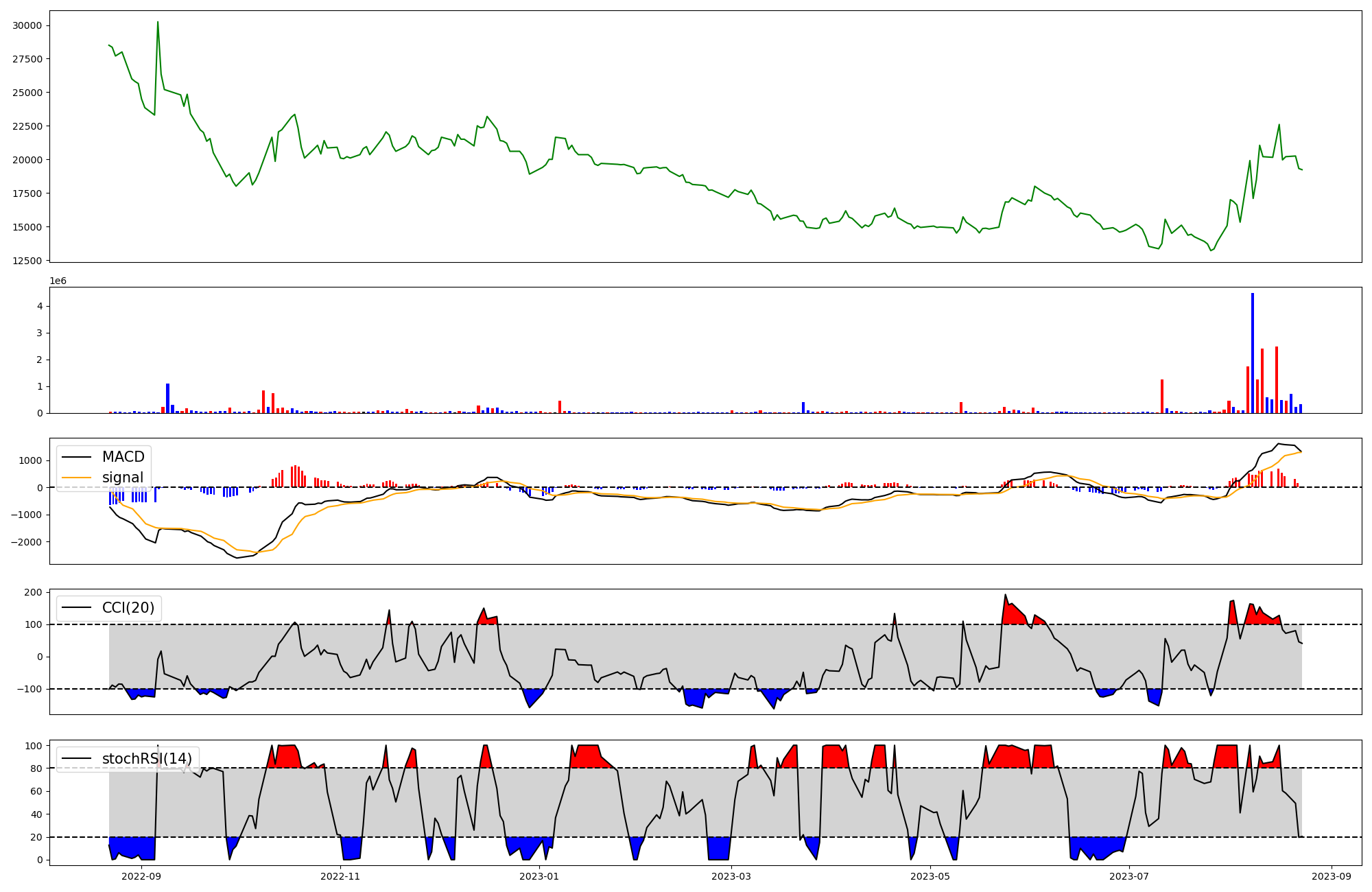Viewport: 1372px width, 892px height.
Task: Click the 1000 label on MACD axis
Action: pyautogui.click(x=32, y=460)
